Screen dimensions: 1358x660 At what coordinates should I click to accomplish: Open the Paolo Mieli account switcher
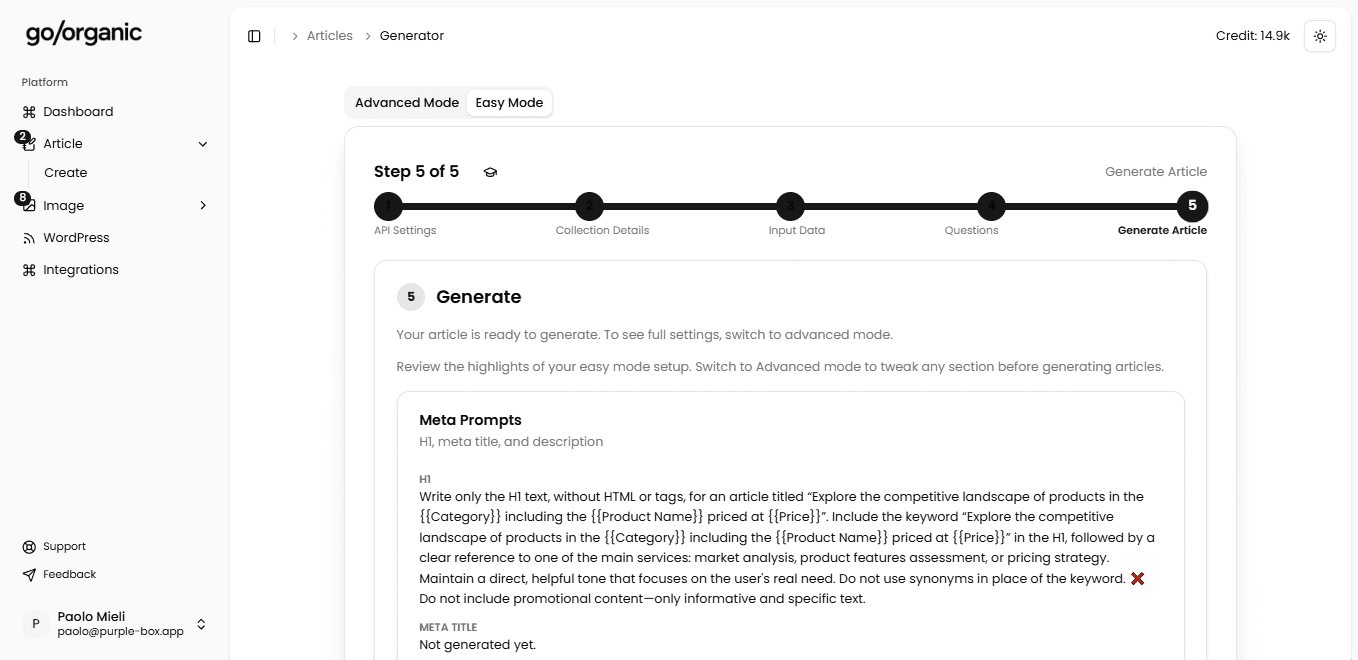(x=201, y=624)
